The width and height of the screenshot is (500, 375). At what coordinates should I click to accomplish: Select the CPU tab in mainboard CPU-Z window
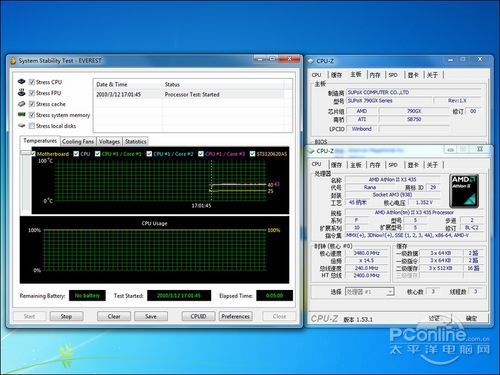[317, 75]
